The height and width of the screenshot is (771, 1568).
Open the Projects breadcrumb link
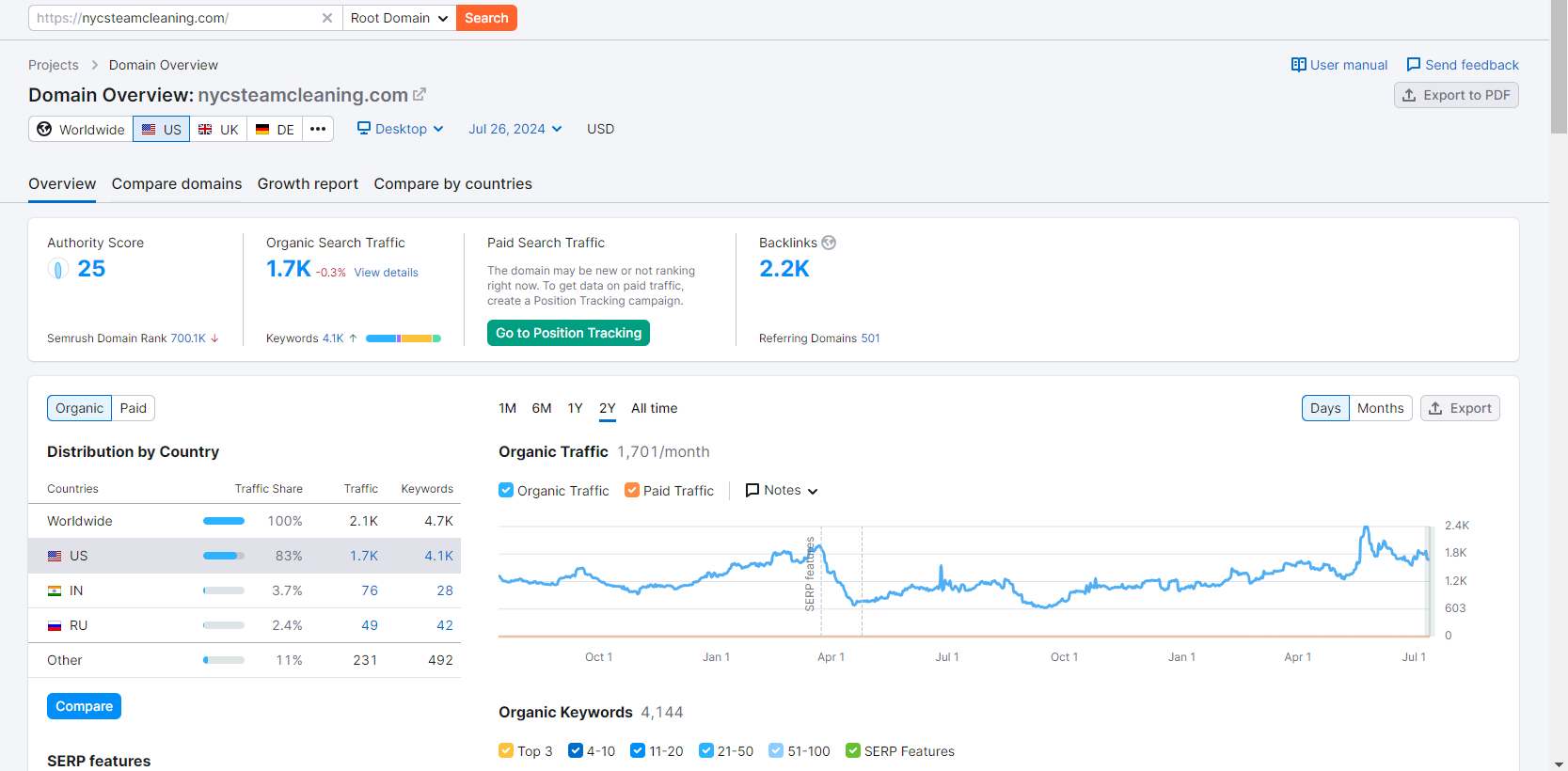[54, 65]
